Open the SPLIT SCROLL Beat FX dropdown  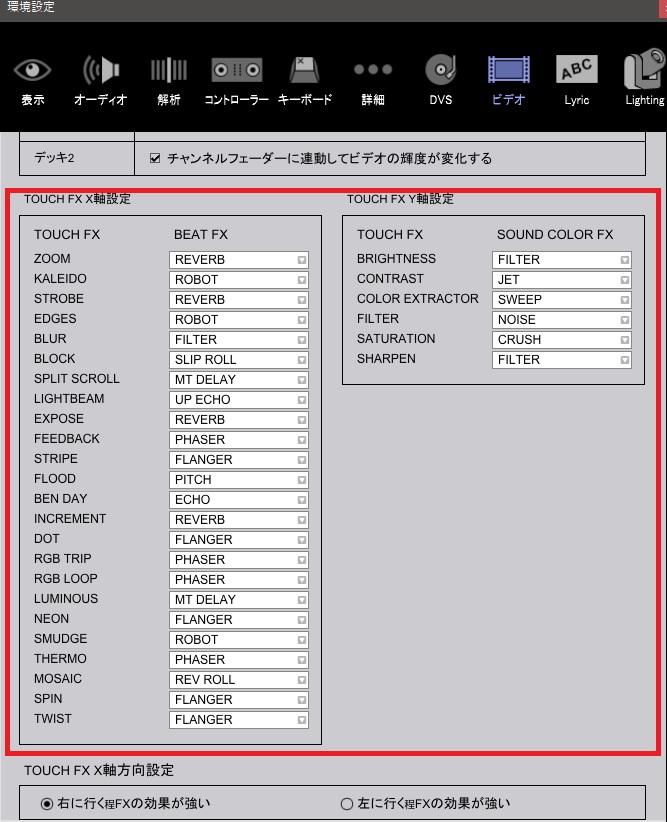(239, 379)
